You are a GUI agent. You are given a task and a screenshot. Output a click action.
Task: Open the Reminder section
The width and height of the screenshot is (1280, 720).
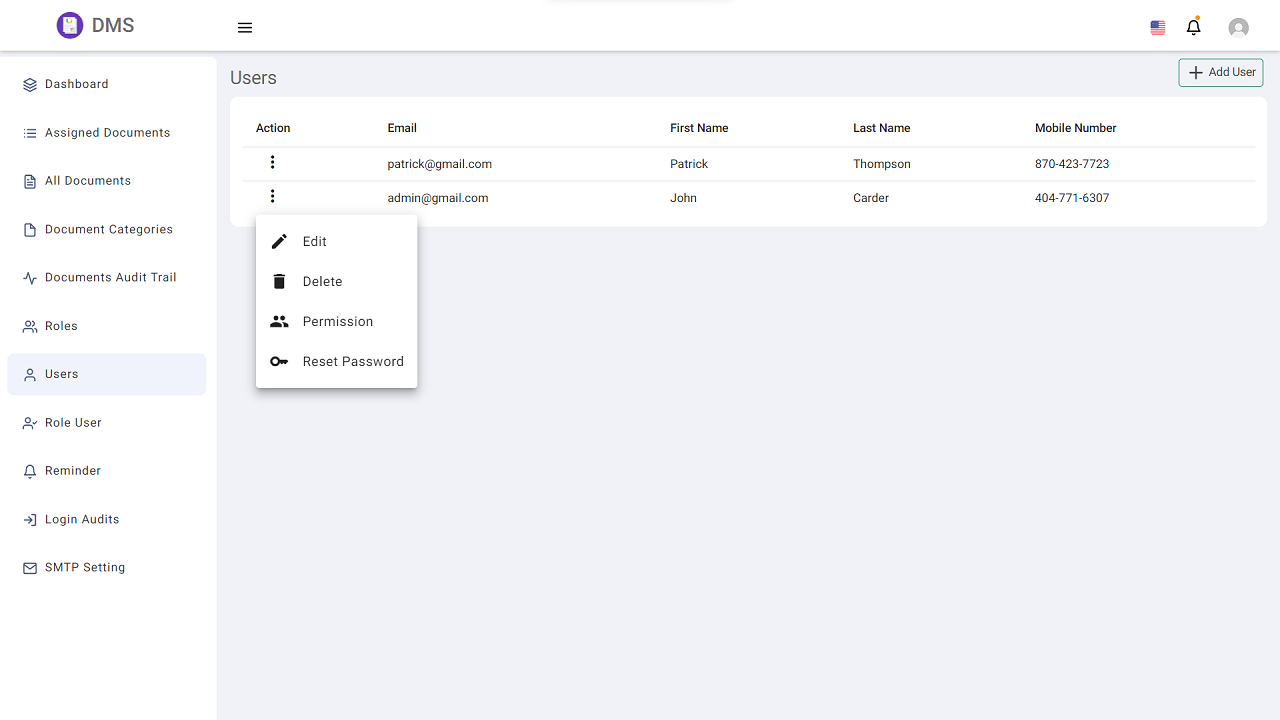click(72, 471)
